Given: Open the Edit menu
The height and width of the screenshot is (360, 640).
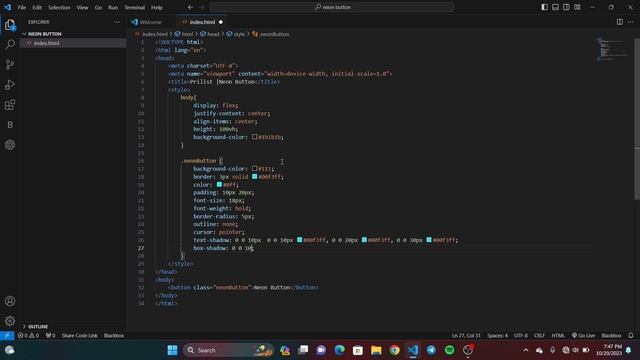Looking at the screenshot, I should (37, 7).
